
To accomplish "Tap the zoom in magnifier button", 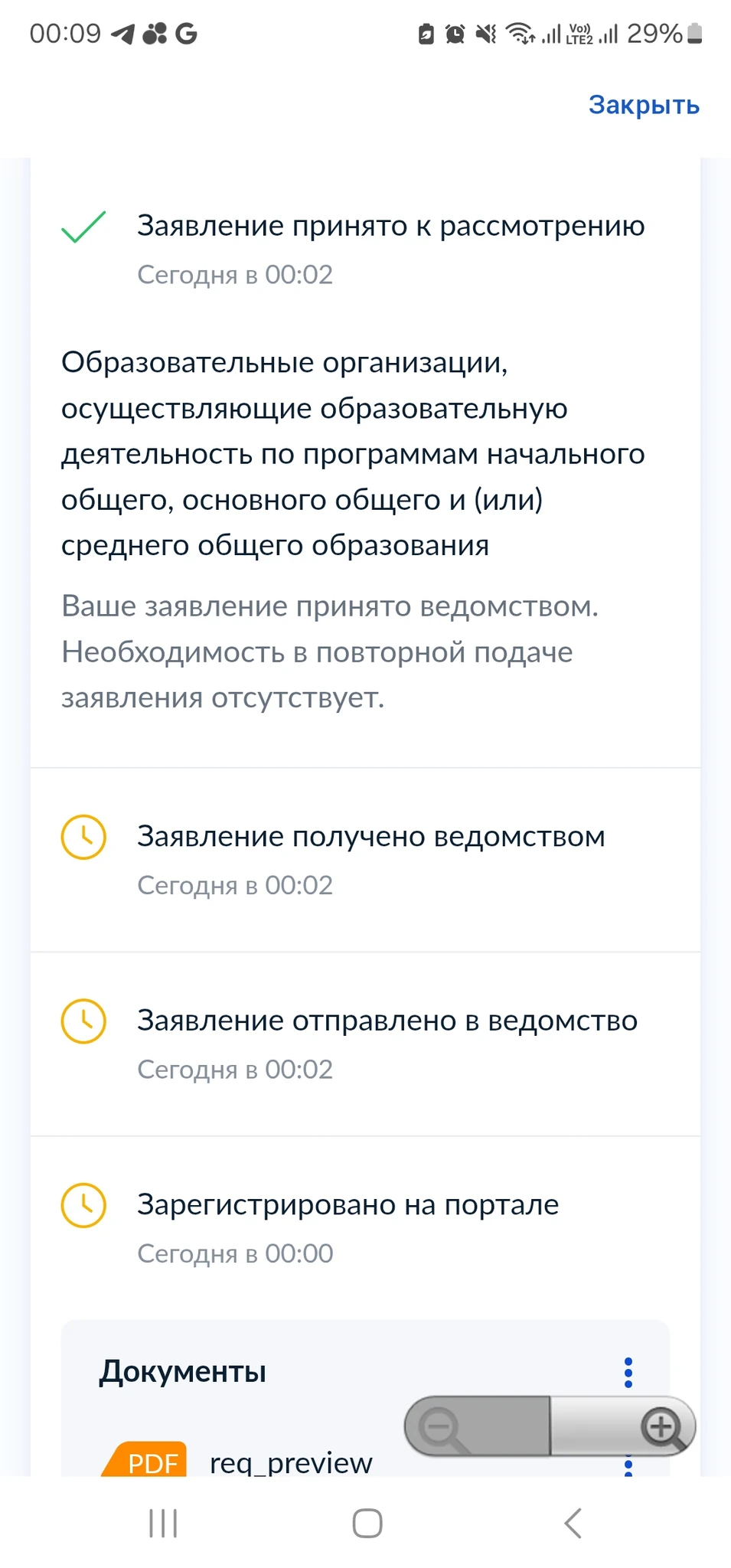I will pos(661,1427).
